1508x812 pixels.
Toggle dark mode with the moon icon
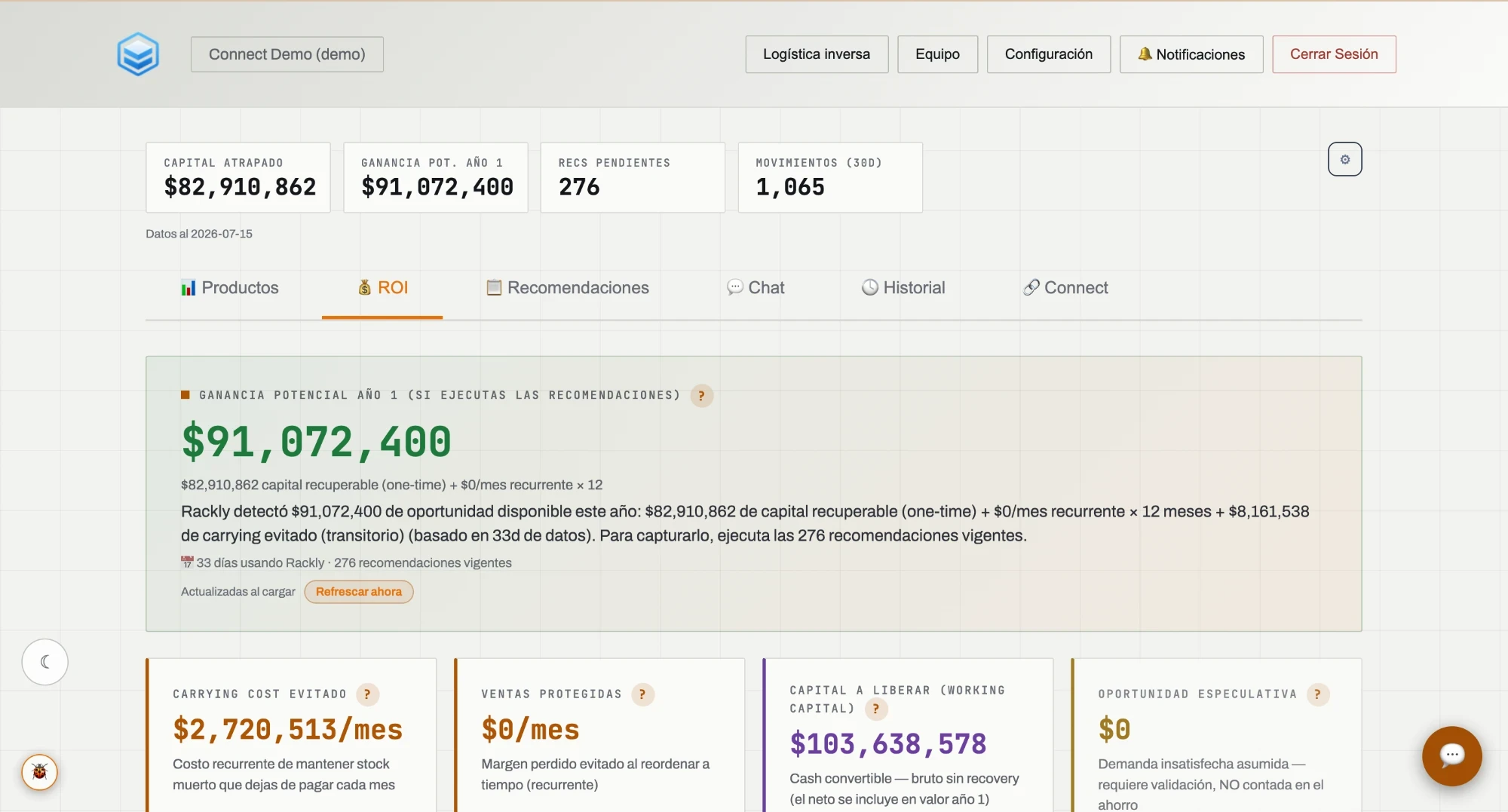coord(45,662)
